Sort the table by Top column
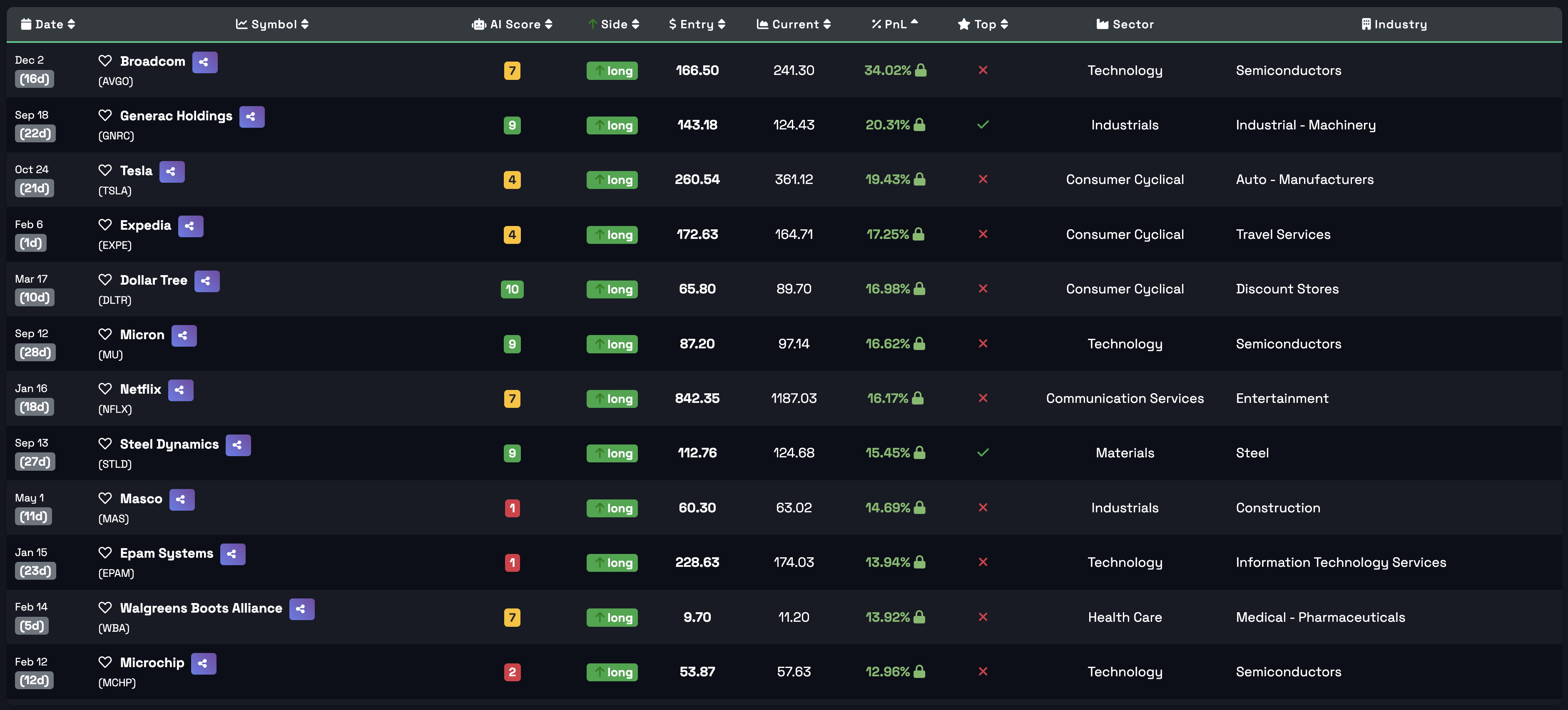This screenshot has height=710, width=1568. point(983,24)
